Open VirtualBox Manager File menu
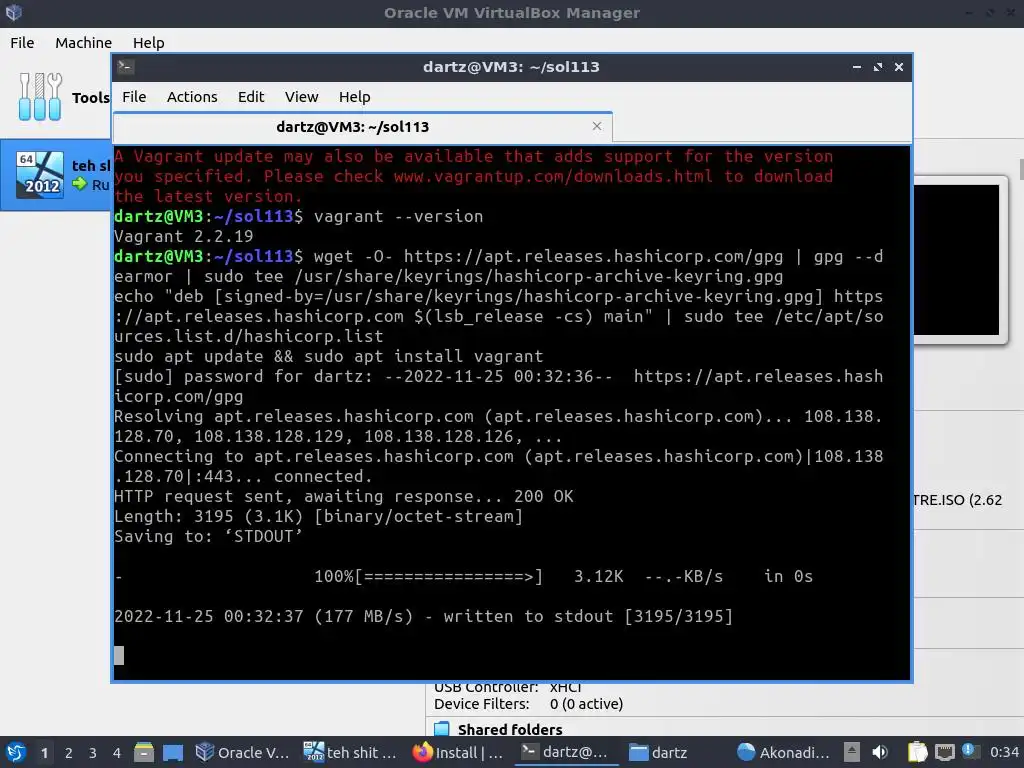Image resolution: width=1024 pixels, height=768 pixels. coord(22,42)
